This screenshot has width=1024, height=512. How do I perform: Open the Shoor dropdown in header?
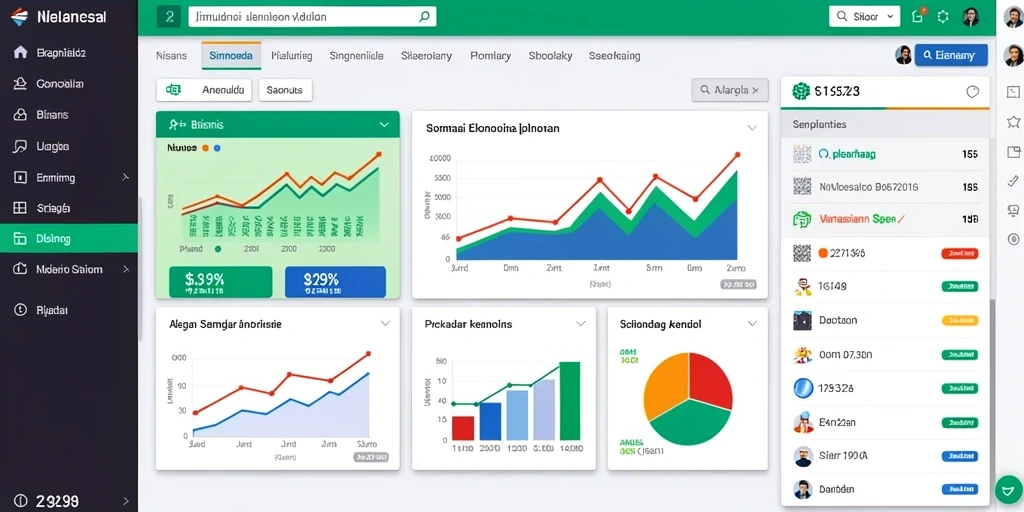(x=865, y=17)
